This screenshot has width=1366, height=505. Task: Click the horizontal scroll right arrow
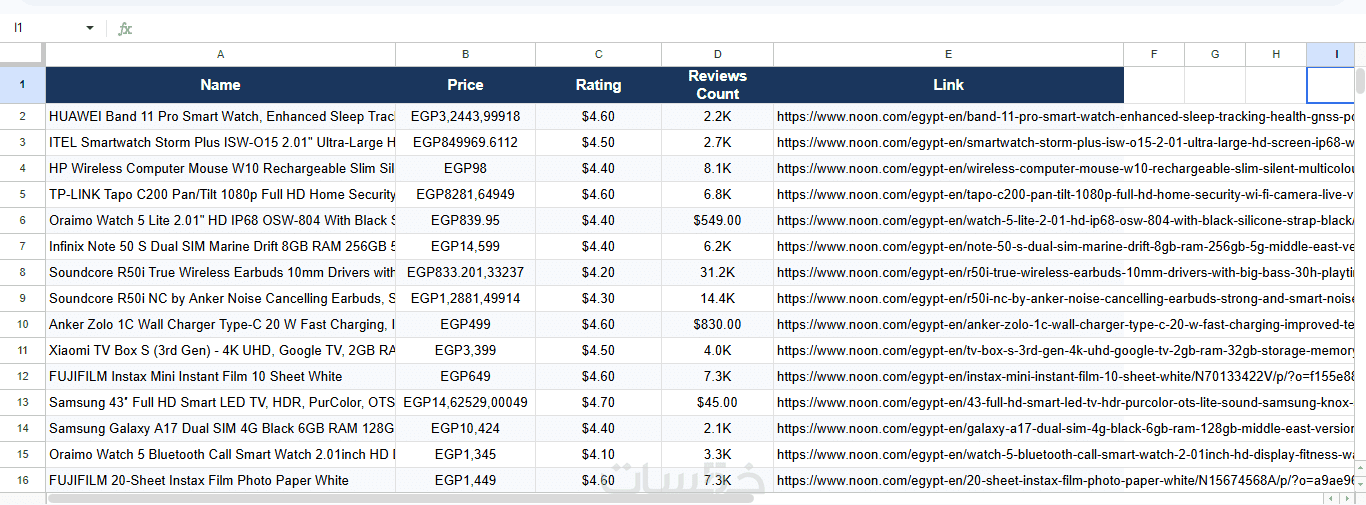tap(1348, 498)
